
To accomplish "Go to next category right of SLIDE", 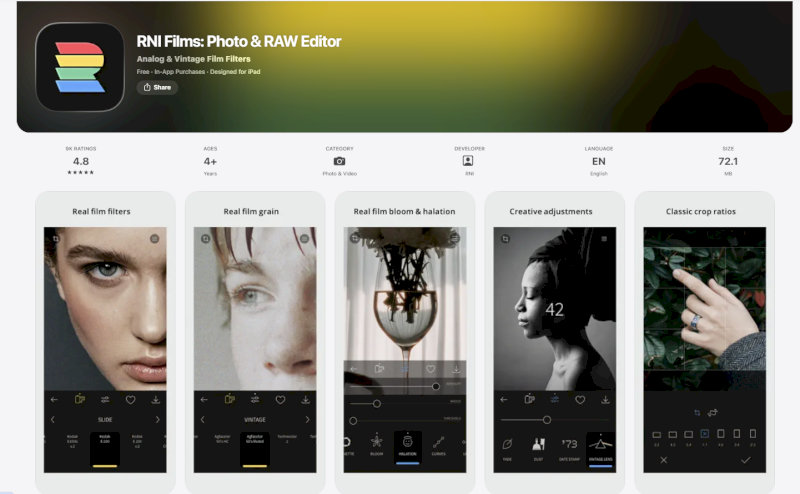I will tap(157, 419).
